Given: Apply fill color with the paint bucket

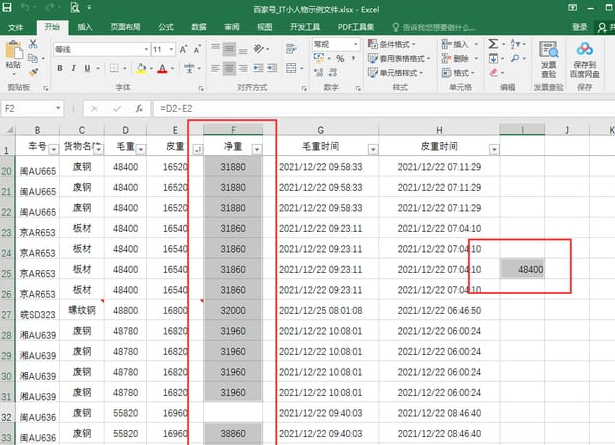Looking at the screenshot, I should 141,69.
